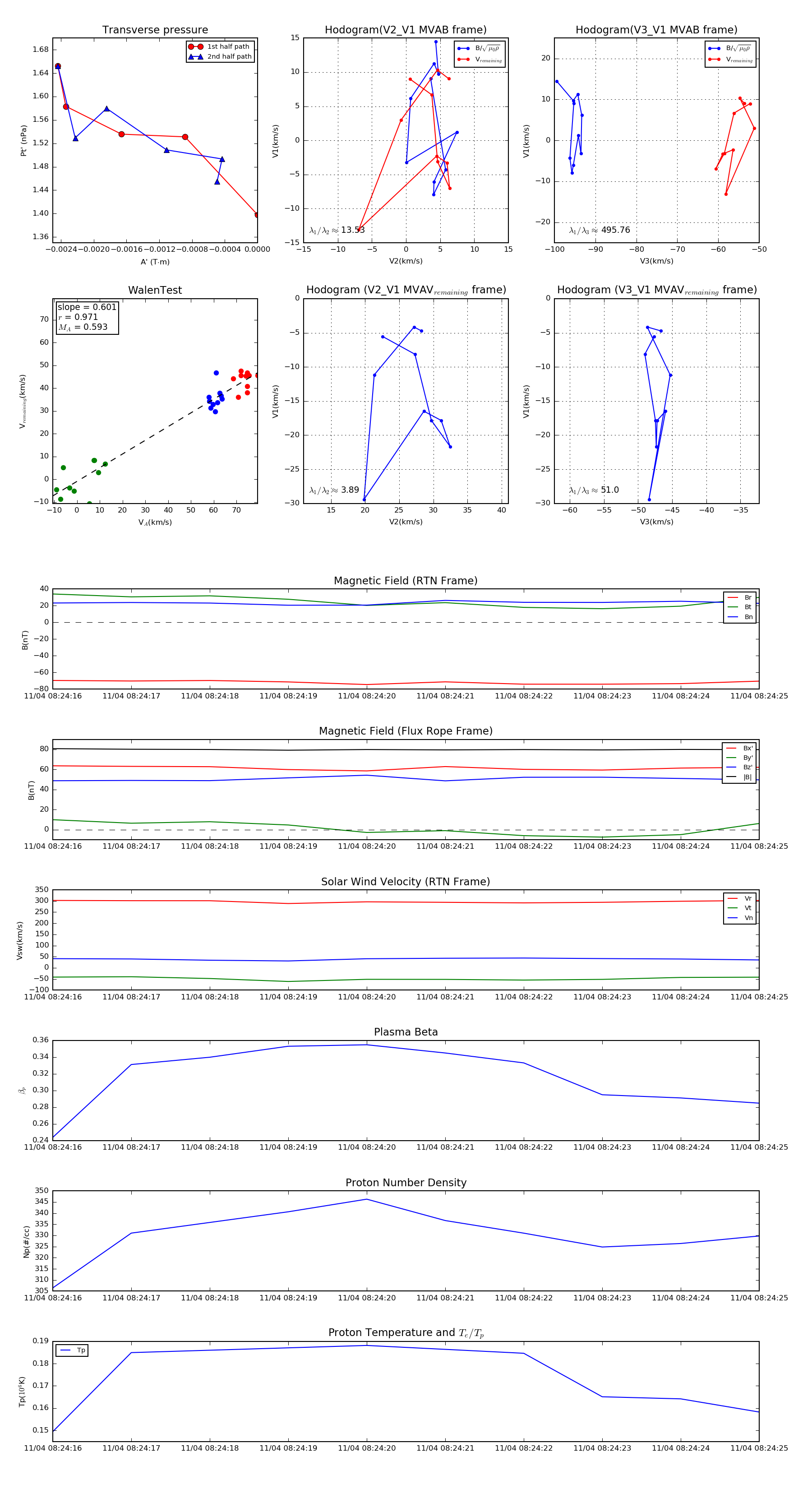Image resolution: width=812 pixels, height=1489 pixels.
Task: Select the By' legend entry
Action: click(x=739, y=758)
